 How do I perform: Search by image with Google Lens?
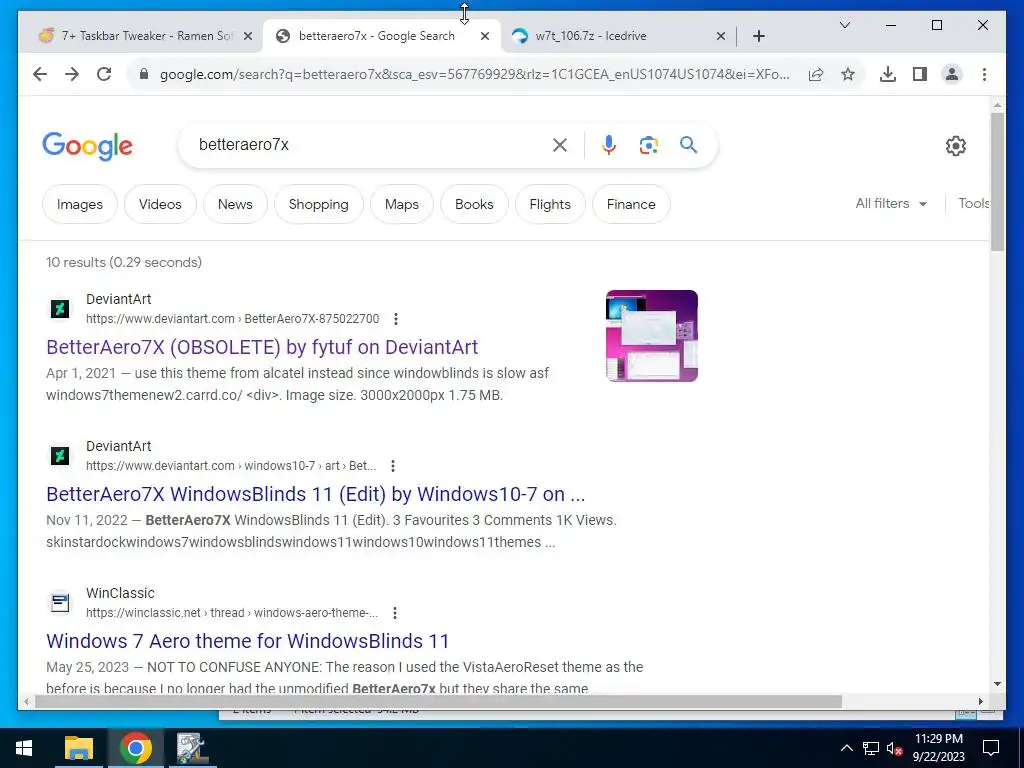[x=648, y=145]
